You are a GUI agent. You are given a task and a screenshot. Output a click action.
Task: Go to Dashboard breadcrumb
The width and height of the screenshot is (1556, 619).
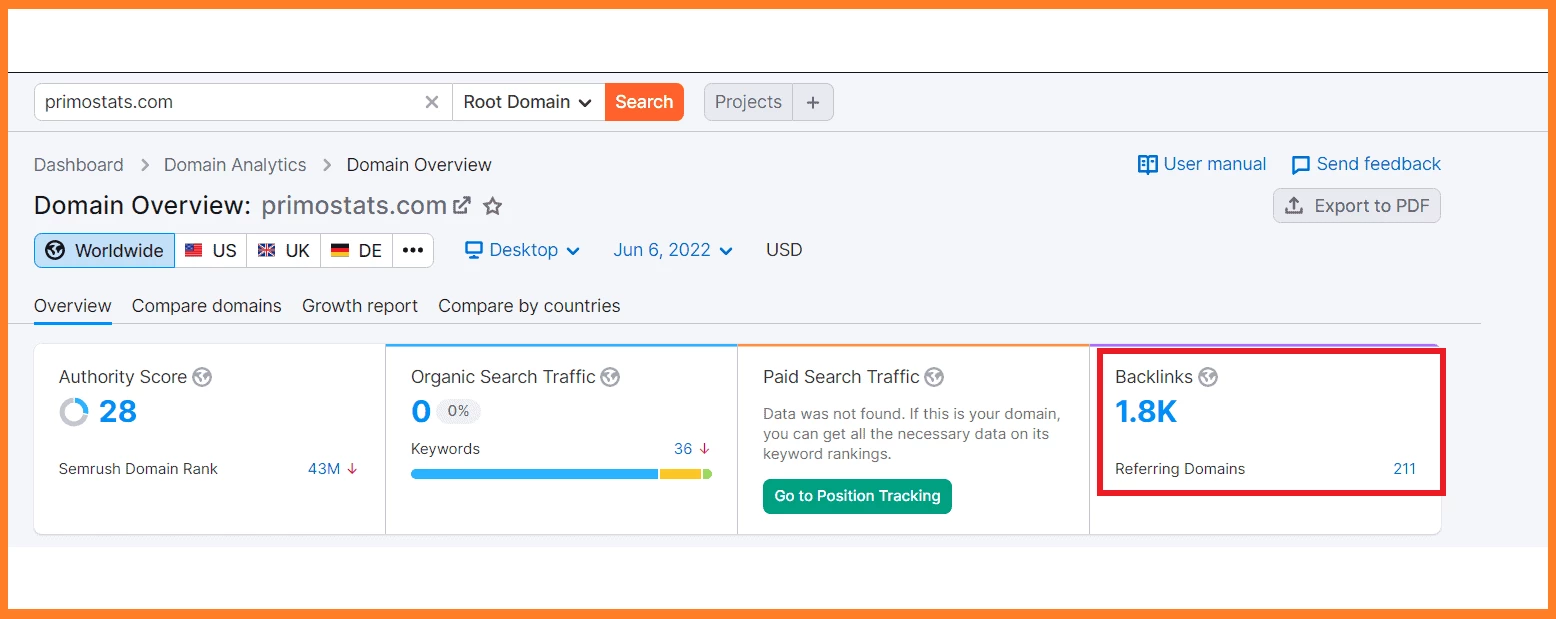click(x=79, y=165)
